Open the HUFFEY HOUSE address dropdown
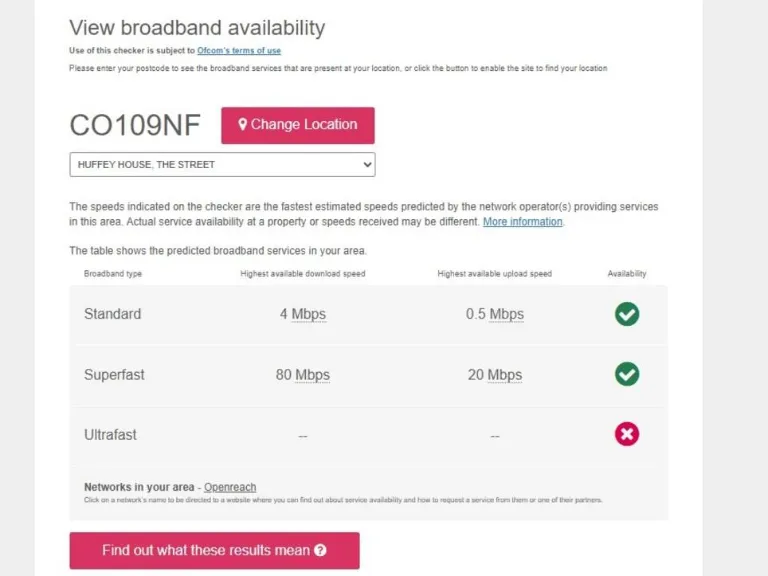This screenshot has height=576, width=768. pos(222,164)
